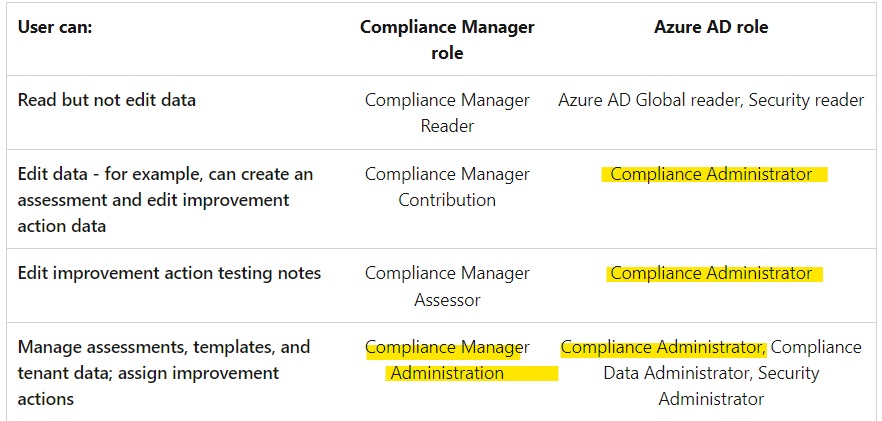Viewport: 882px width, 421px height.
Task: Click the "Azure AD role" column header
Action: click(x=711, y=27)
